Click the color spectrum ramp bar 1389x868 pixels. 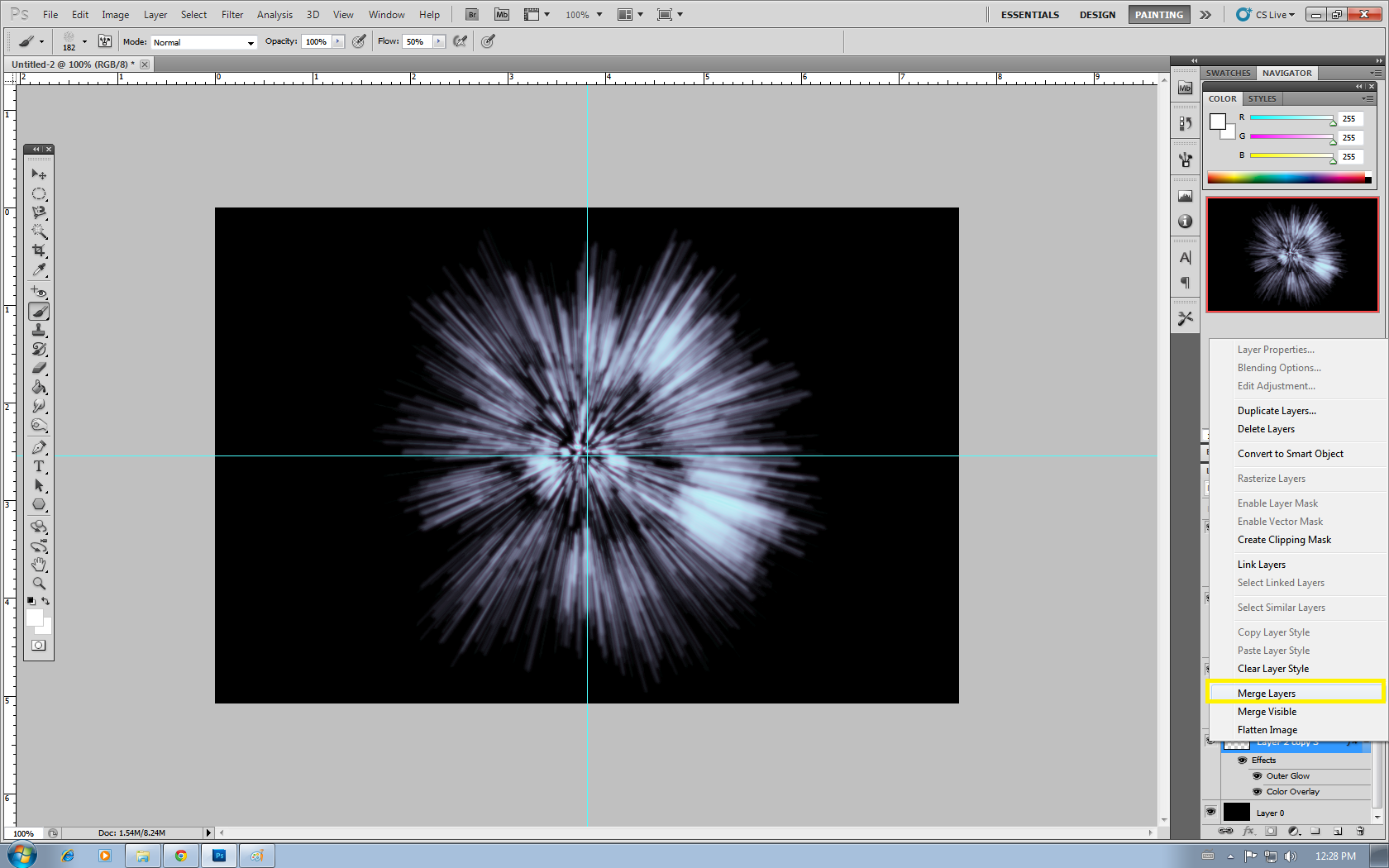coord(1286,178)
